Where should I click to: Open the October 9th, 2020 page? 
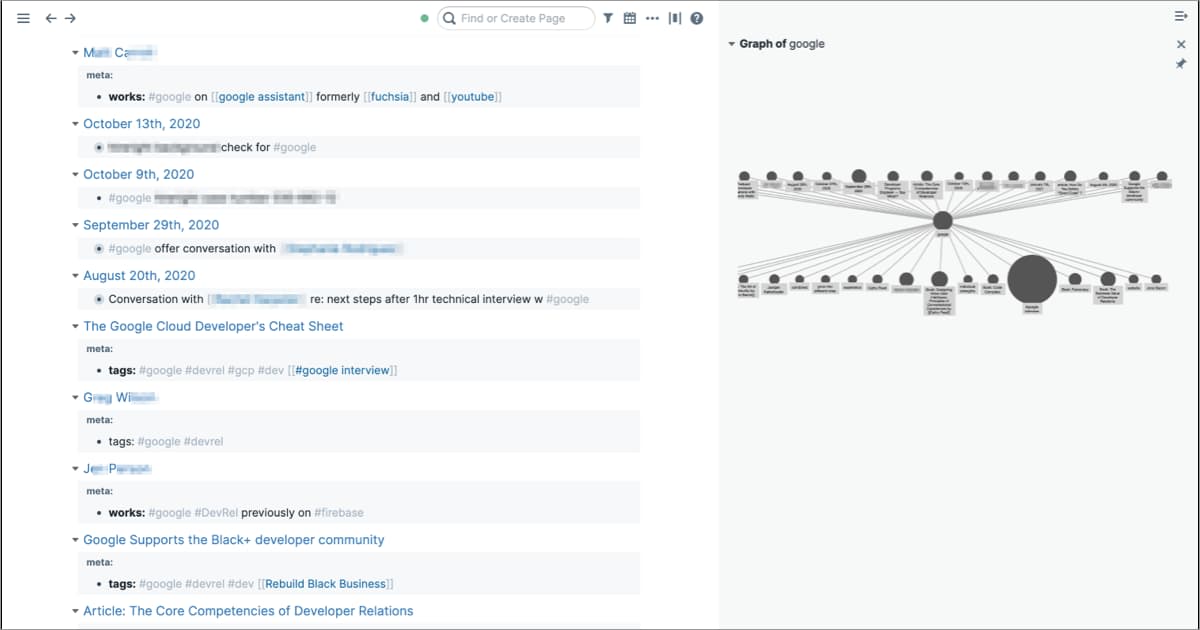(x=138, y=174)
